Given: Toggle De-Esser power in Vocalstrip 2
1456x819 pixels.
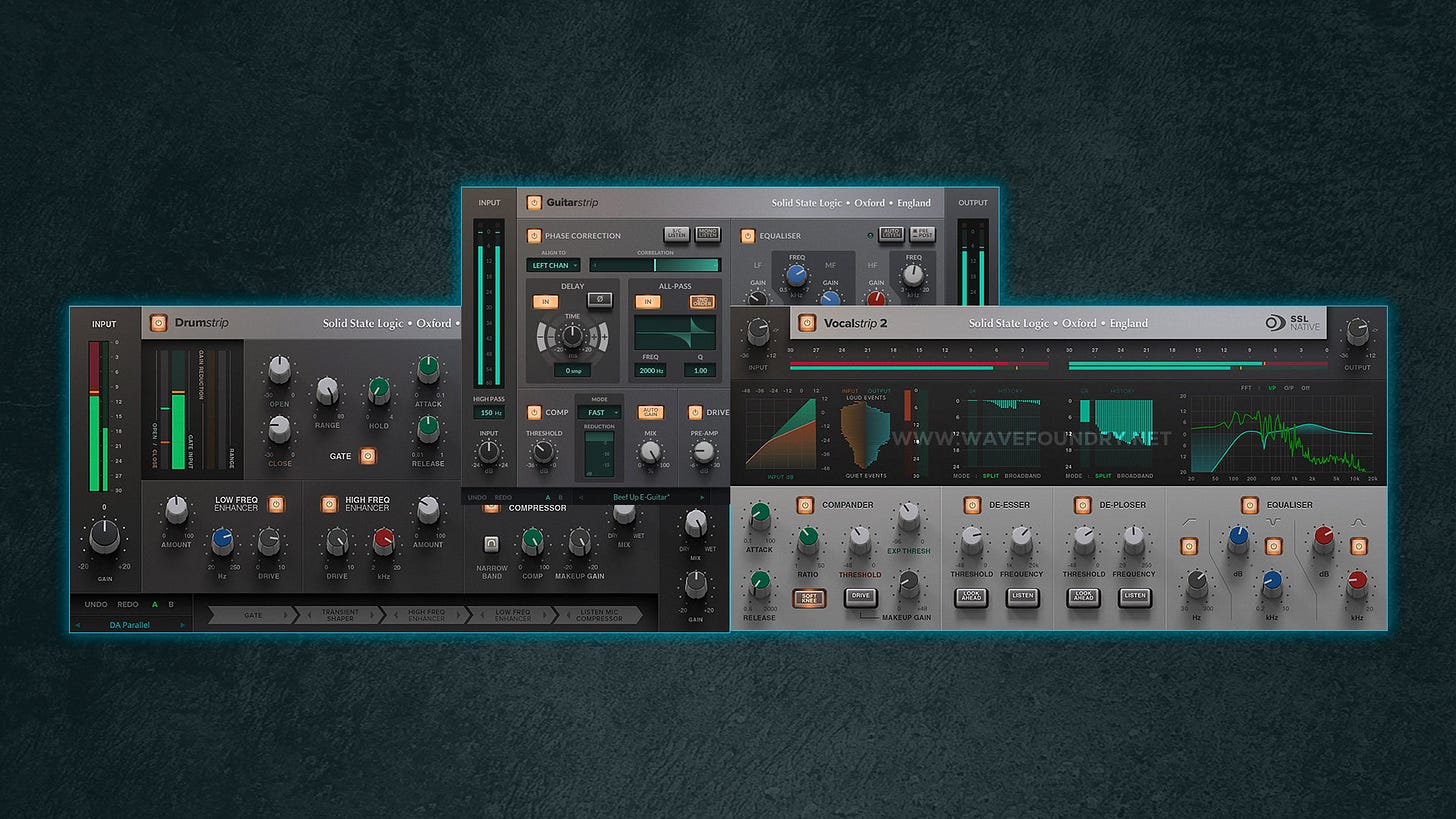Looking at the screenshot, I should pyautogui.click(x=971, y=504).
